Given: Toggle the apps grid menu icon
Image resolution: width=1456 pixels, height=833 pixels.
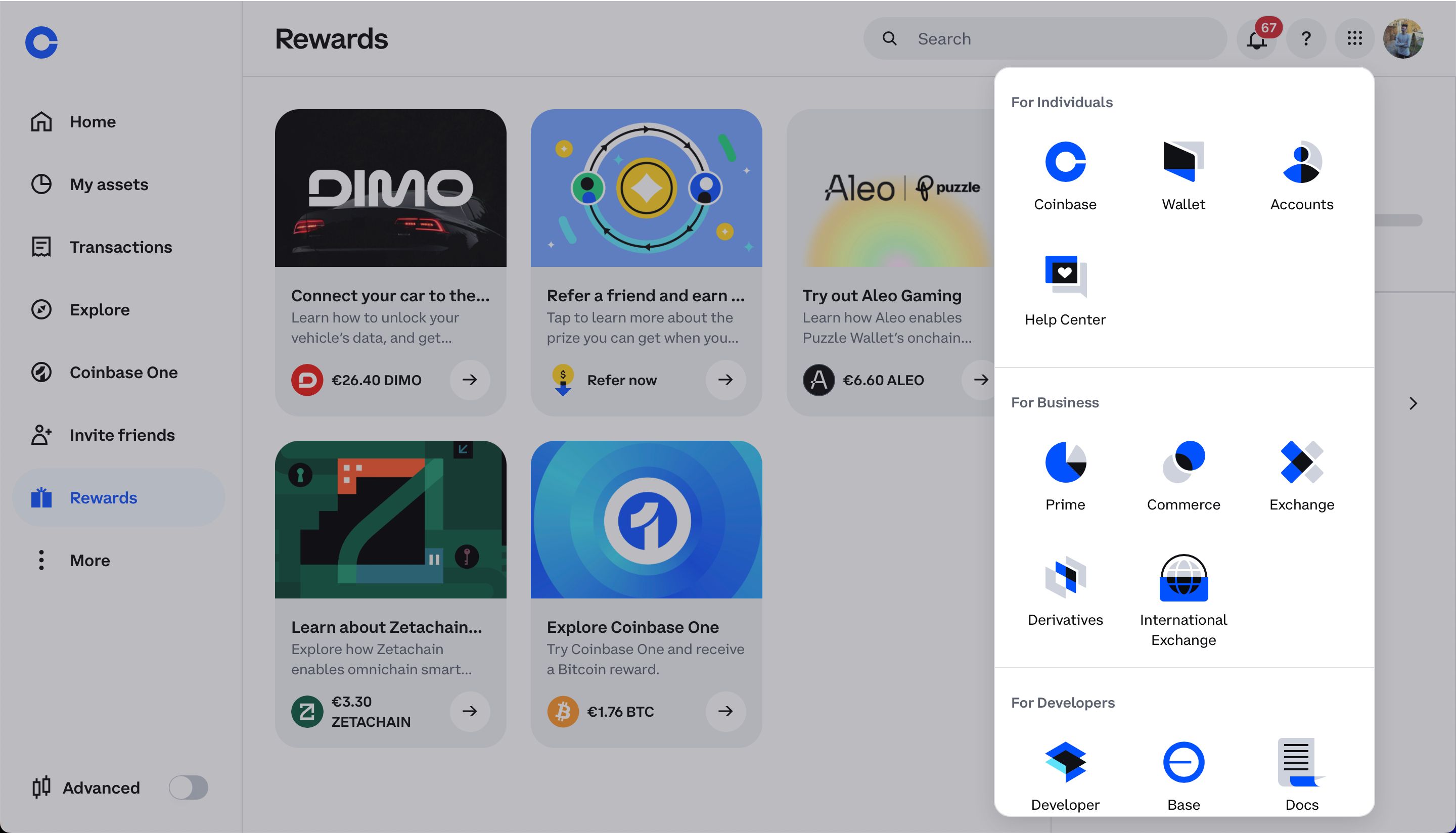Looking at the screenshot, I should pos(1354,39).
